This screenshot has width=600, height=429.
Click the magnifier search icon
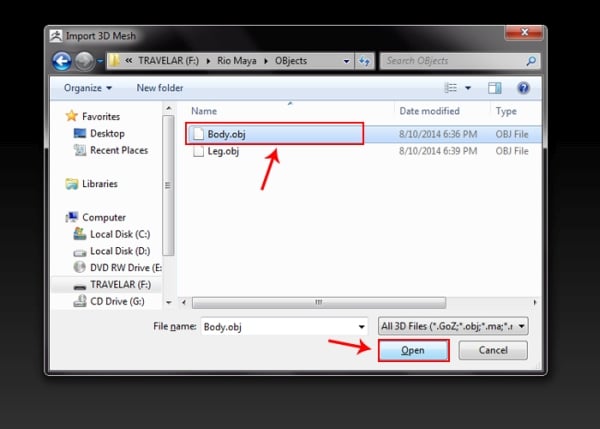[x=531, y=61]
